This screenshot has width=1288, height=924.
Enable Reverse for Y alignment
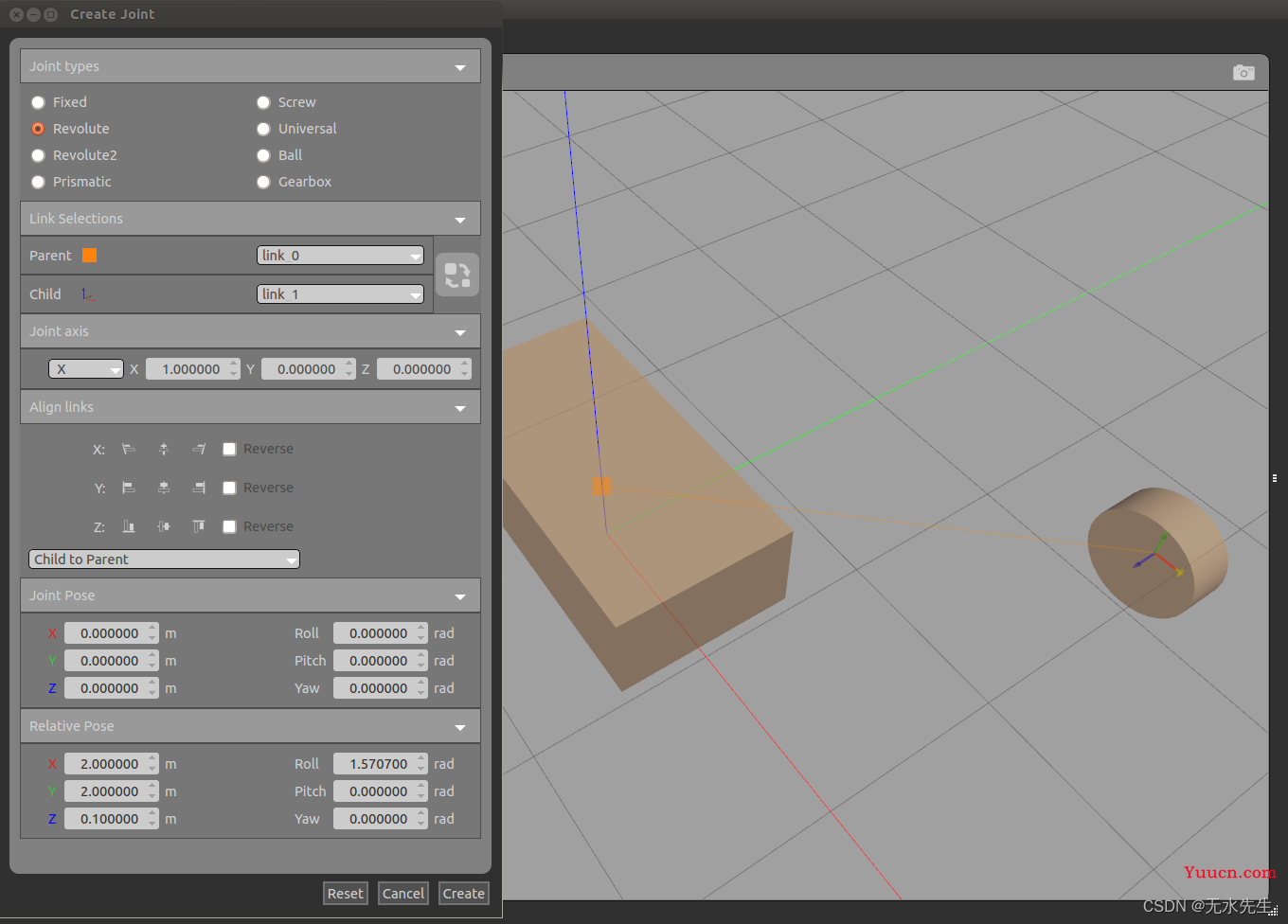[229, 488]
